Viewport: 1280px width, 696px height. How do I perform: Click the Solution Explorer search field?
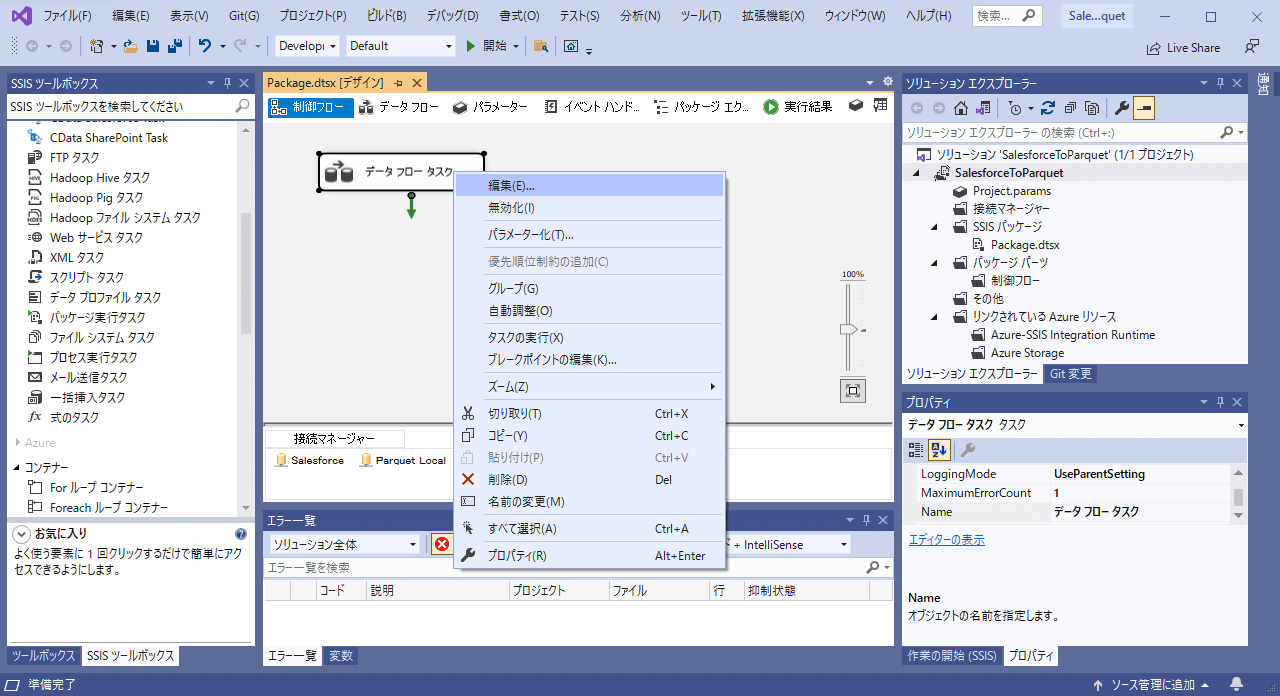[1060, 132]
